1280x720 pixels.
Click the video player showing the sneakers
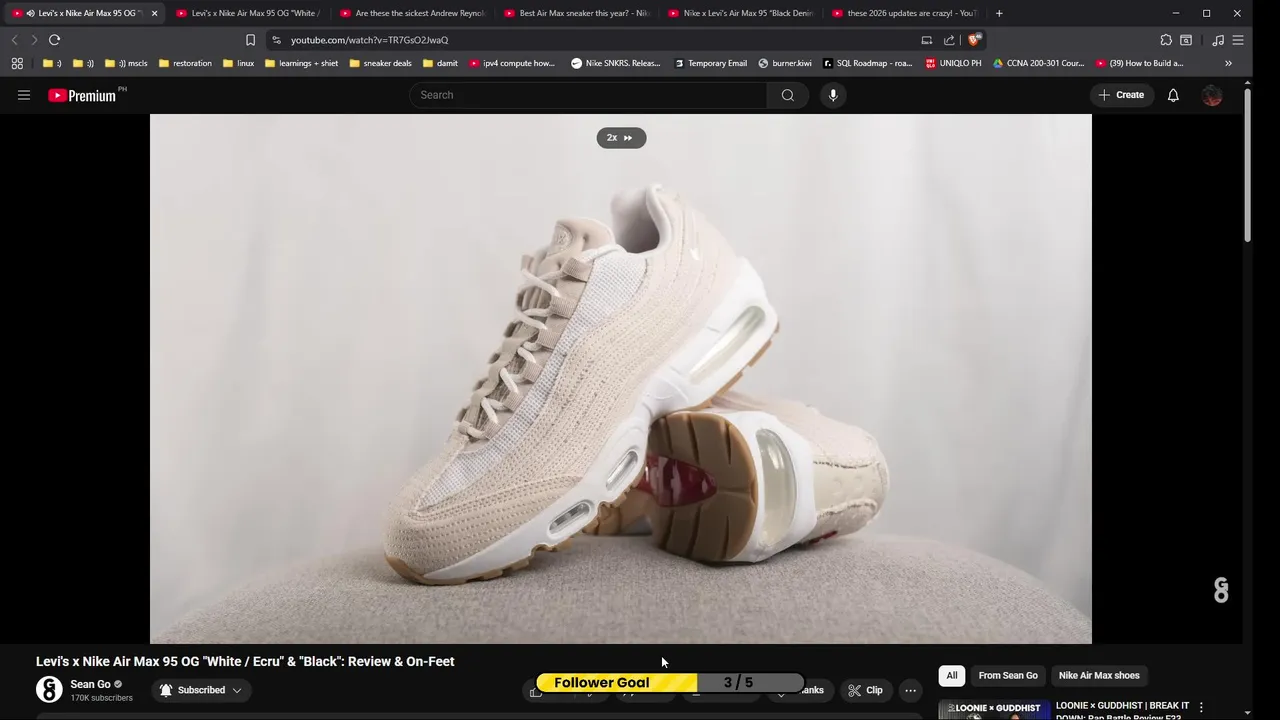pos(621,378)
